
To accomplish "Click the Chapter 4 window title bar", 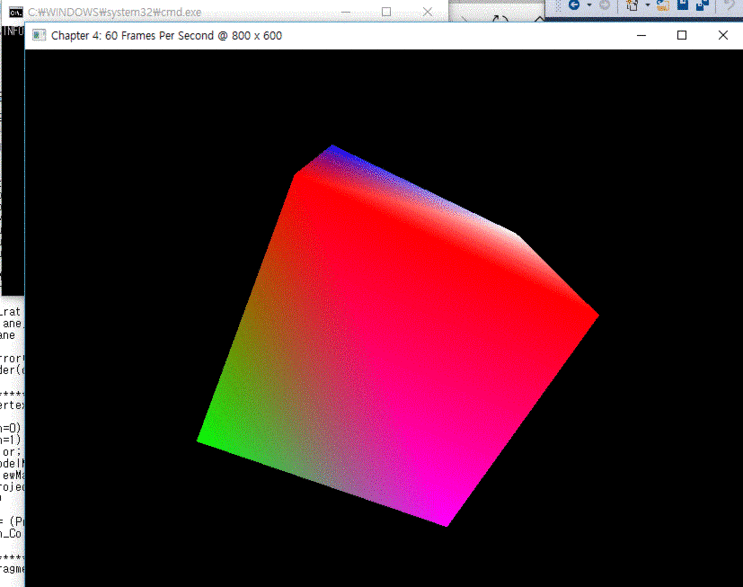I will pos(400,35).
